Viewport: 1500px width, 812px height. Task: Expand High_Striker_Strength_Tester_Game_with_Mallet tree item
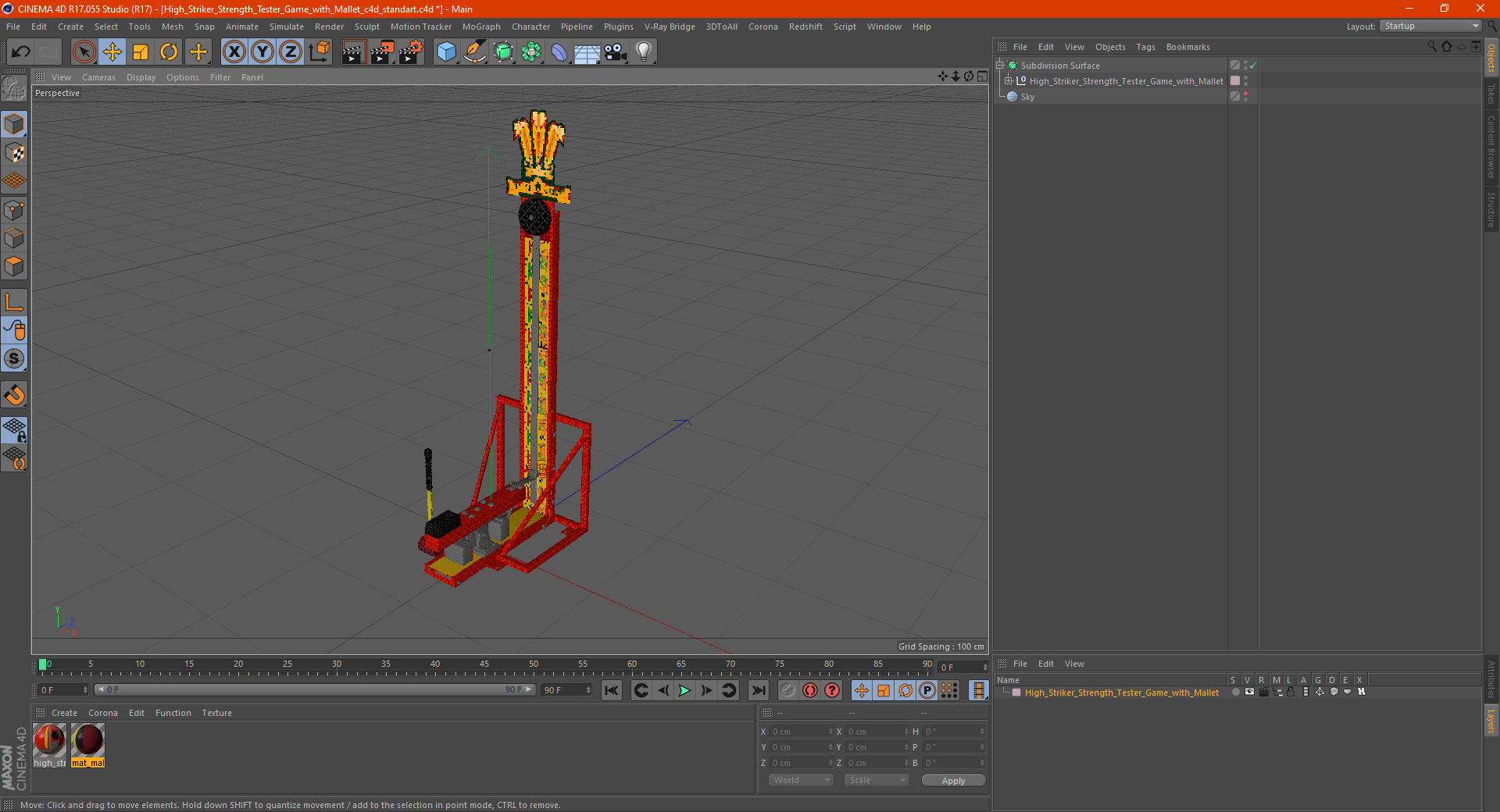point(1009,81)
